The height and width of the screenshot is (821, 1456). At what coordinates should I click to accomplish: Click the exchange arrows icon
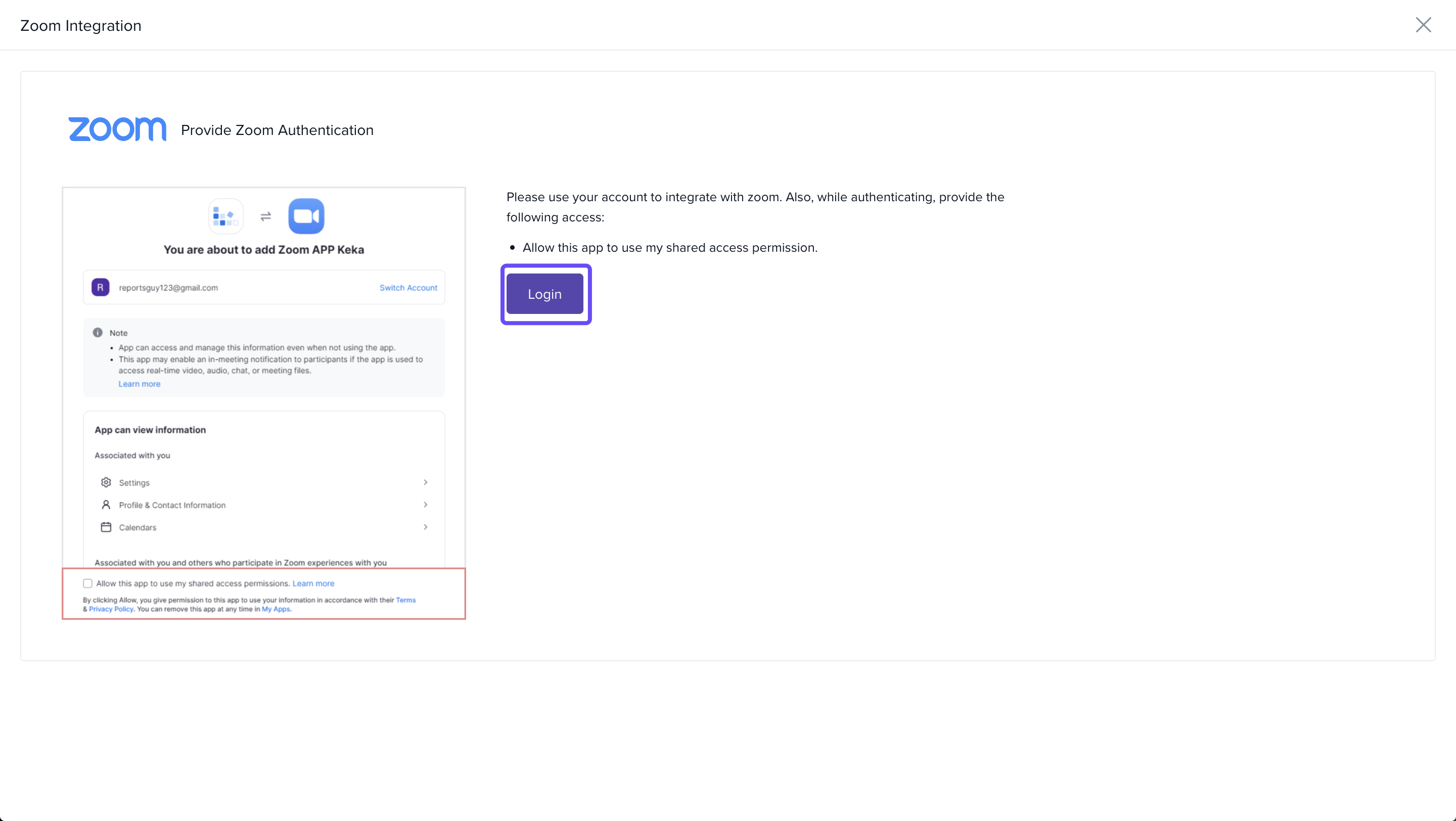pyautogui.click(x=265, y=216)
